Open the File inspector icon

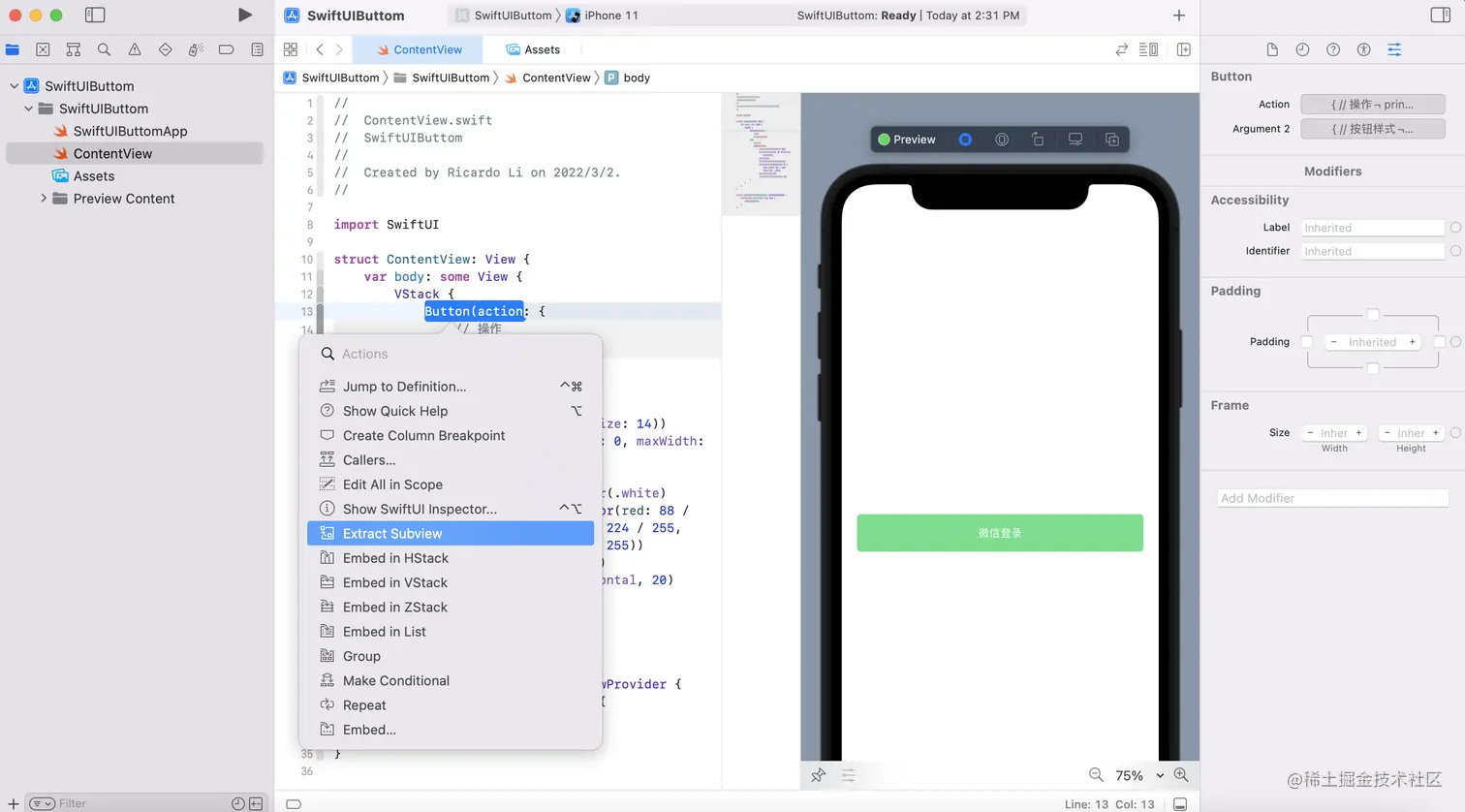coord(1273,49)
